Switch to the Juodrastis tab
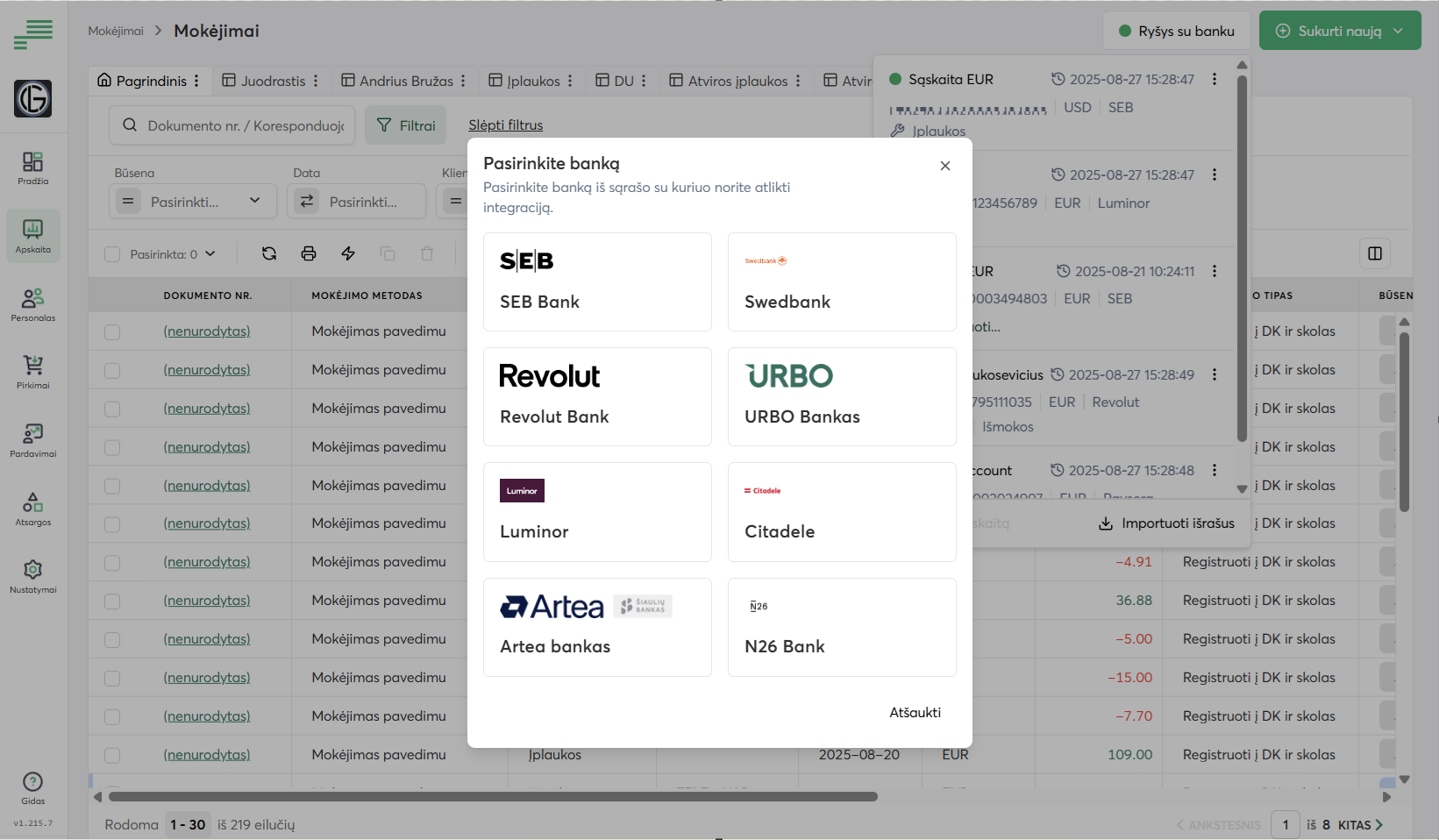This screenshot has width=1439, height=840. click(x=272, y=81)
